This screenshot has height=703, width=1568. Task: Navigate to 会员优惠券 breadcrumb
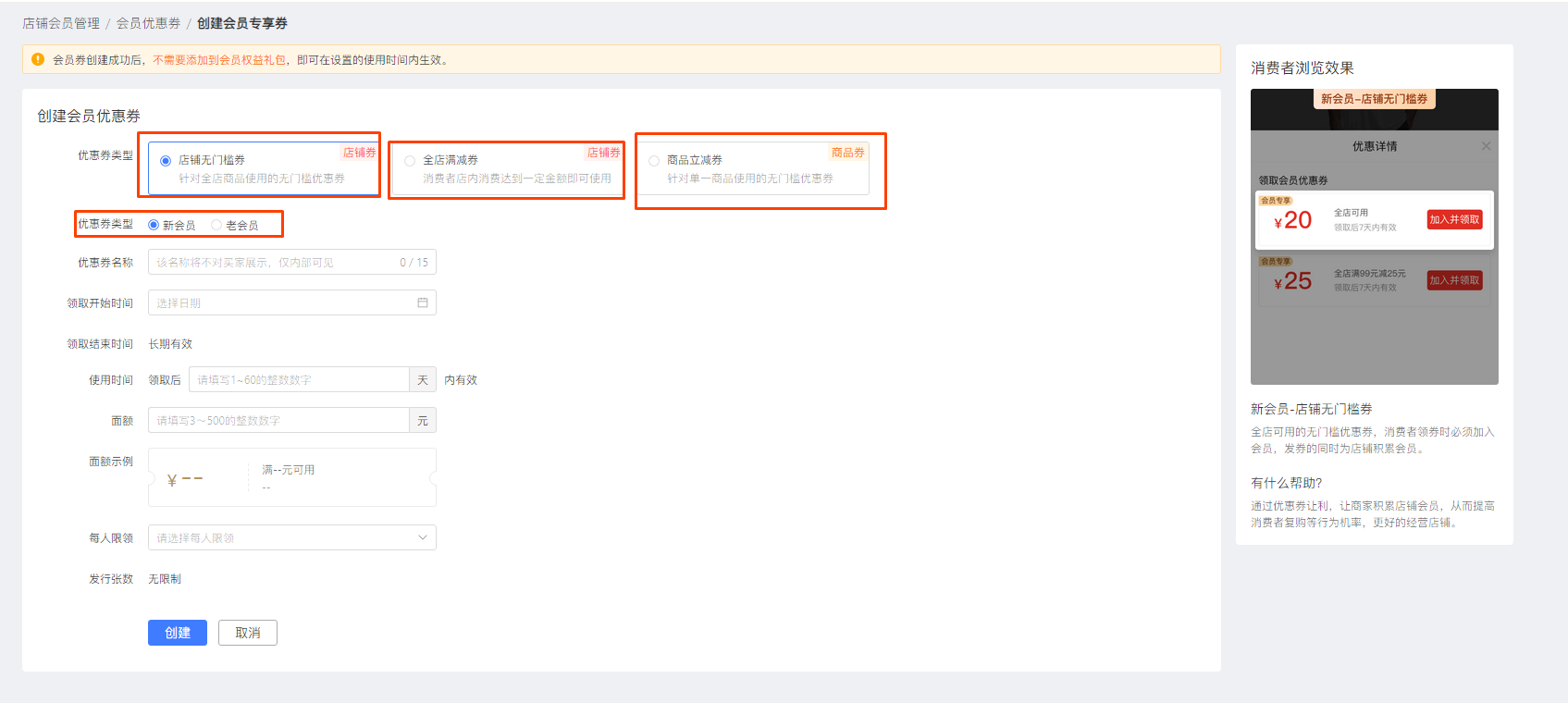(x=148, y=23)
